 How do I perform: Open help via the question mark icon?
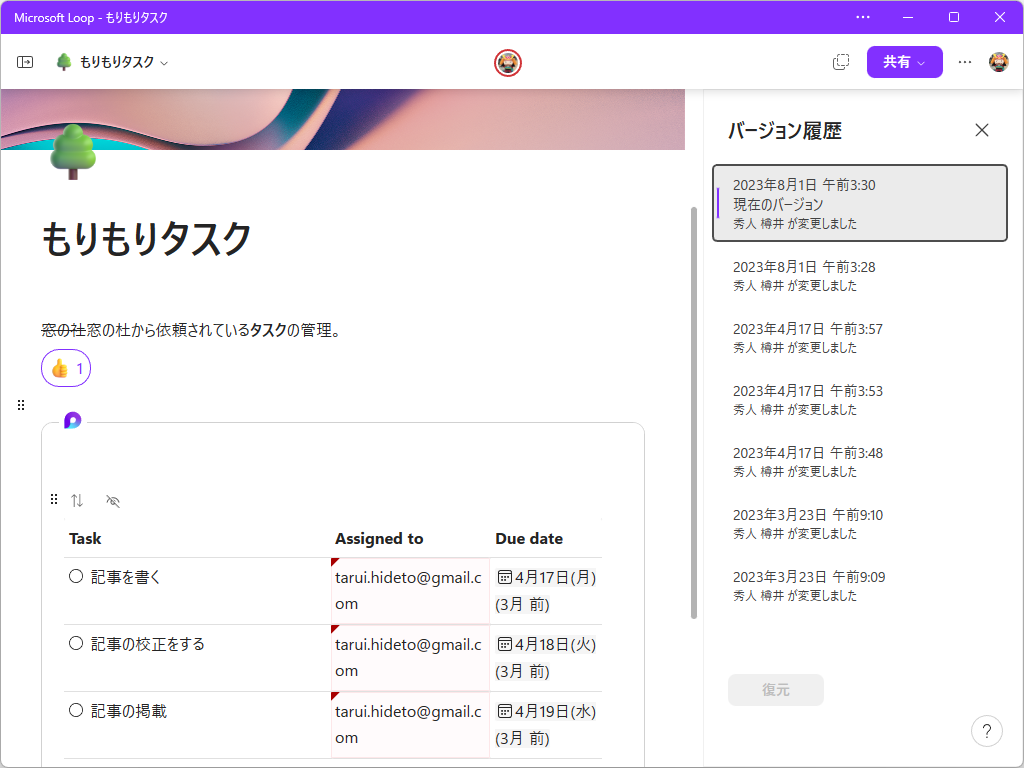(x=987, y=731)
